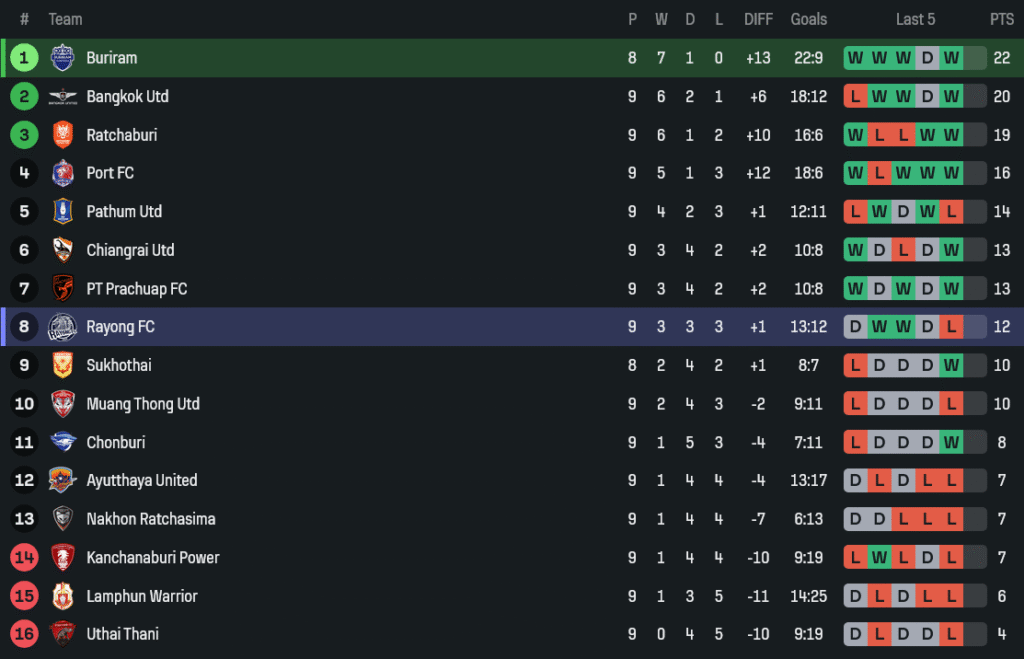Click the rank 16 red position badge
1024x659 pixels.
click(24, 634)
